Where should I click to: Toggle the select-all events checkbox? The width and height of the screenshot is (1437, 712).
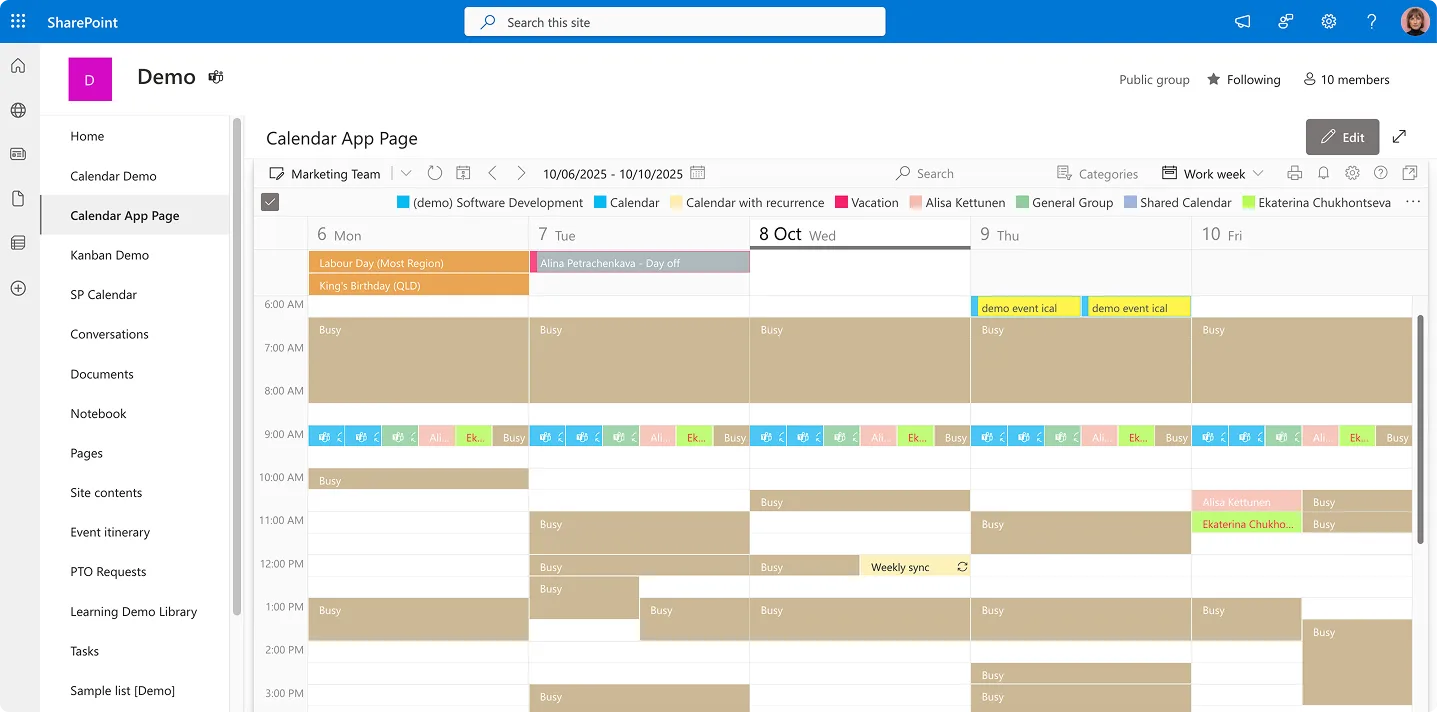point(269,201)
